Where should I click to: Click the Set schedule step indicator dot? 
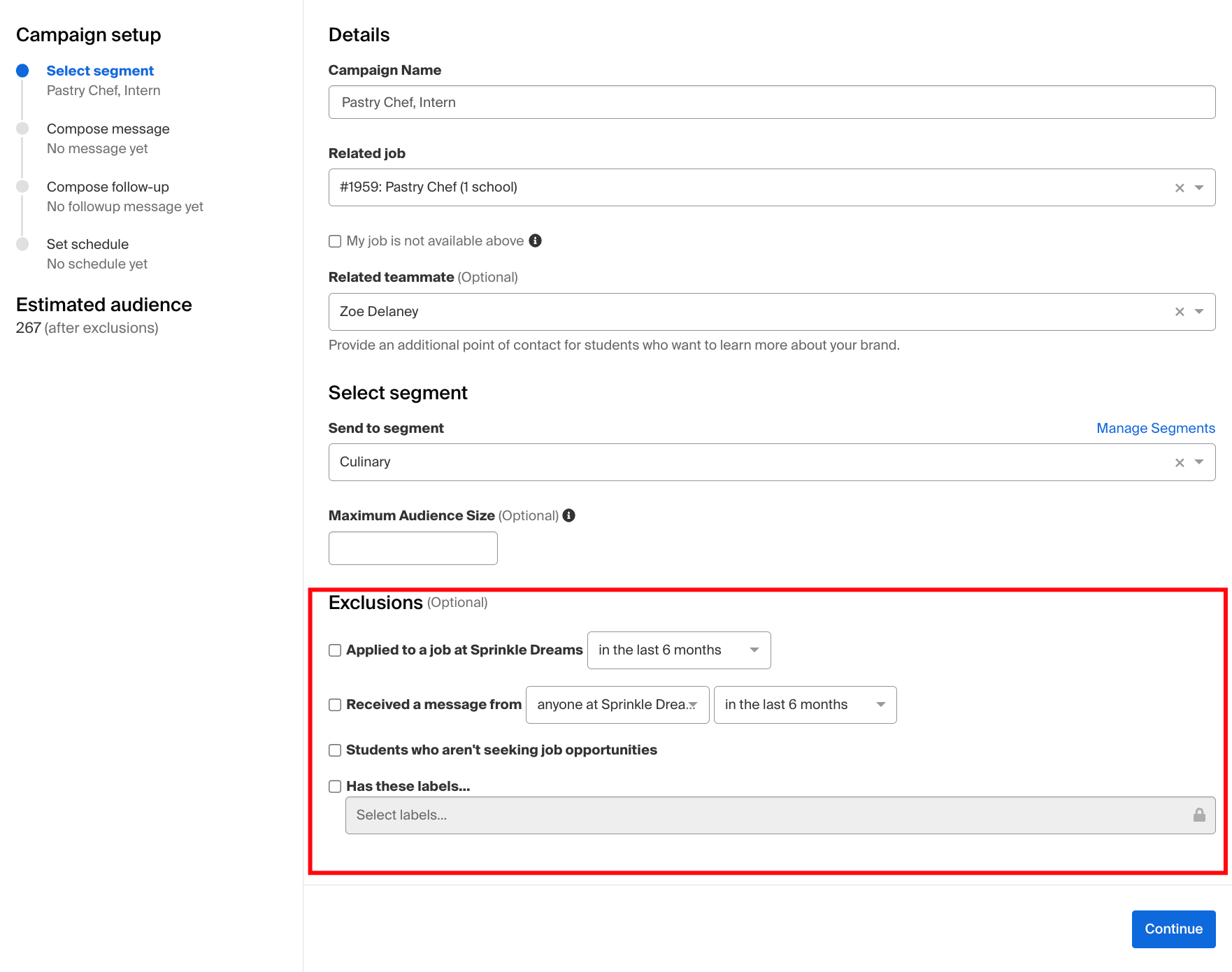[x=23, y=243]
